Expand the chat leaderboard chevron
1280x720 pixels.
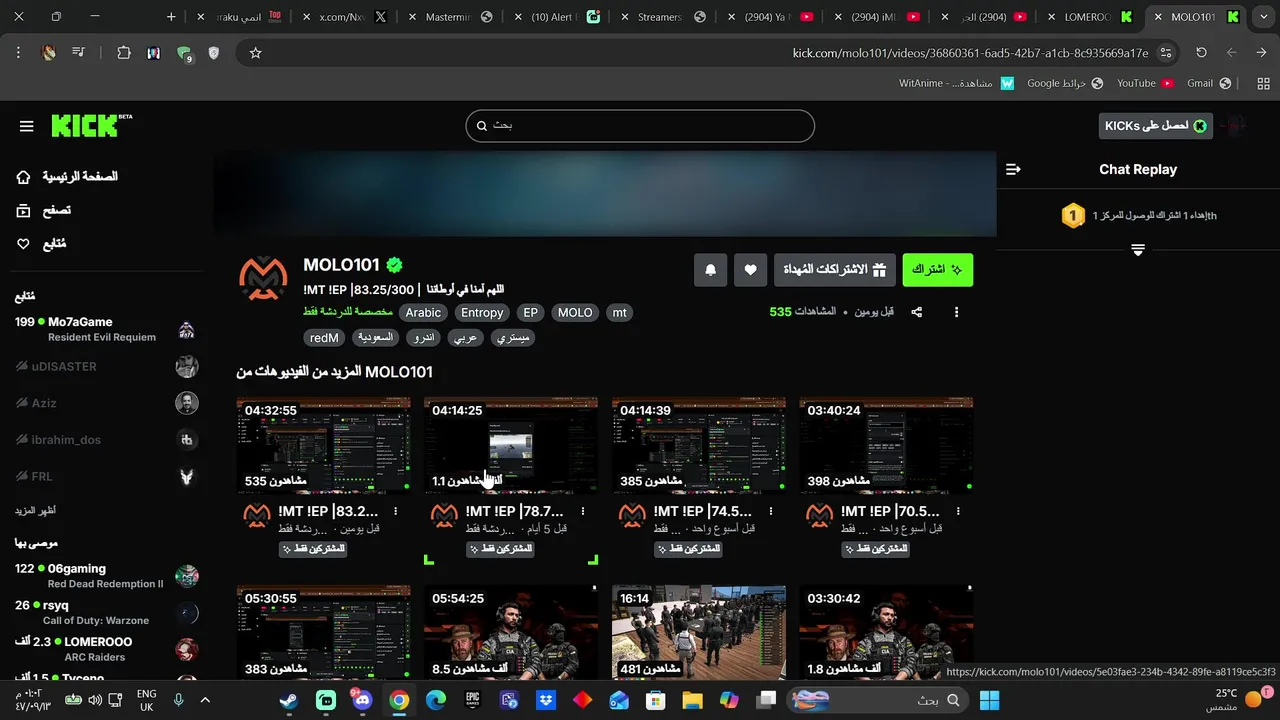pyautogui.click(x=1138, y=250)
